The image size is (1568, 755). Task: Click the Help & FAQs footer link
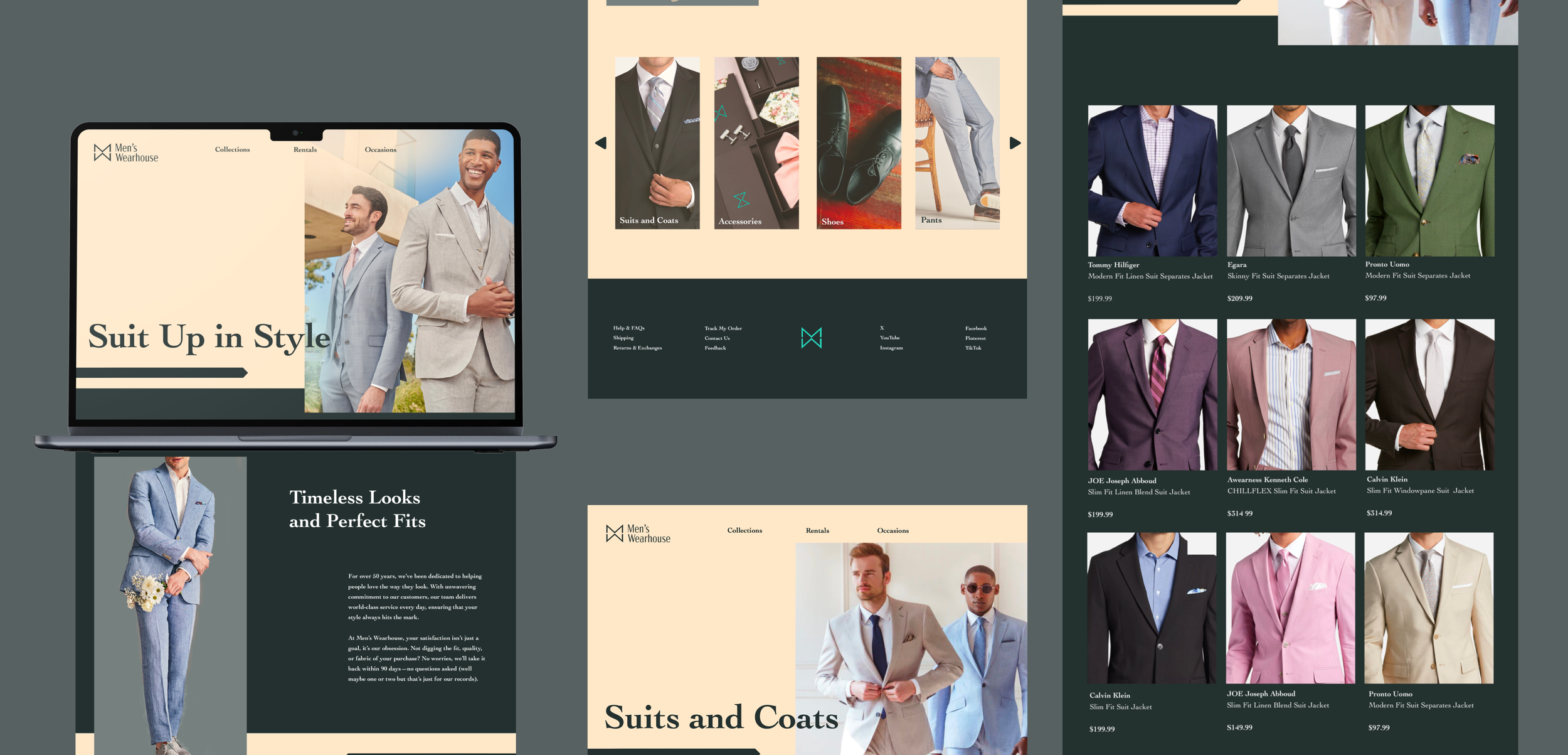(x=628, y=328)
